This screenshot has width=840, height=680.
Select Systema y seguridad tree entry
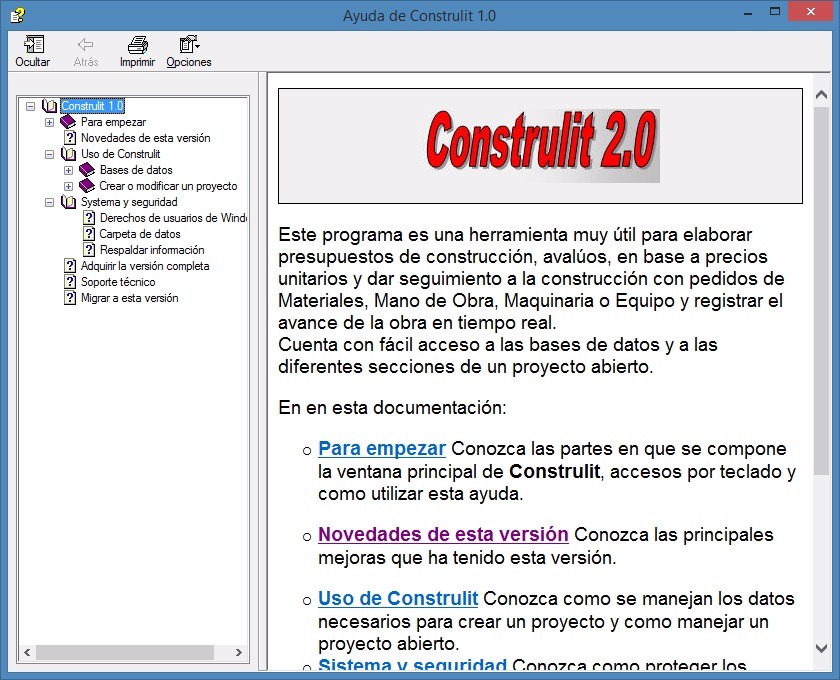click(x=129, y=202)
